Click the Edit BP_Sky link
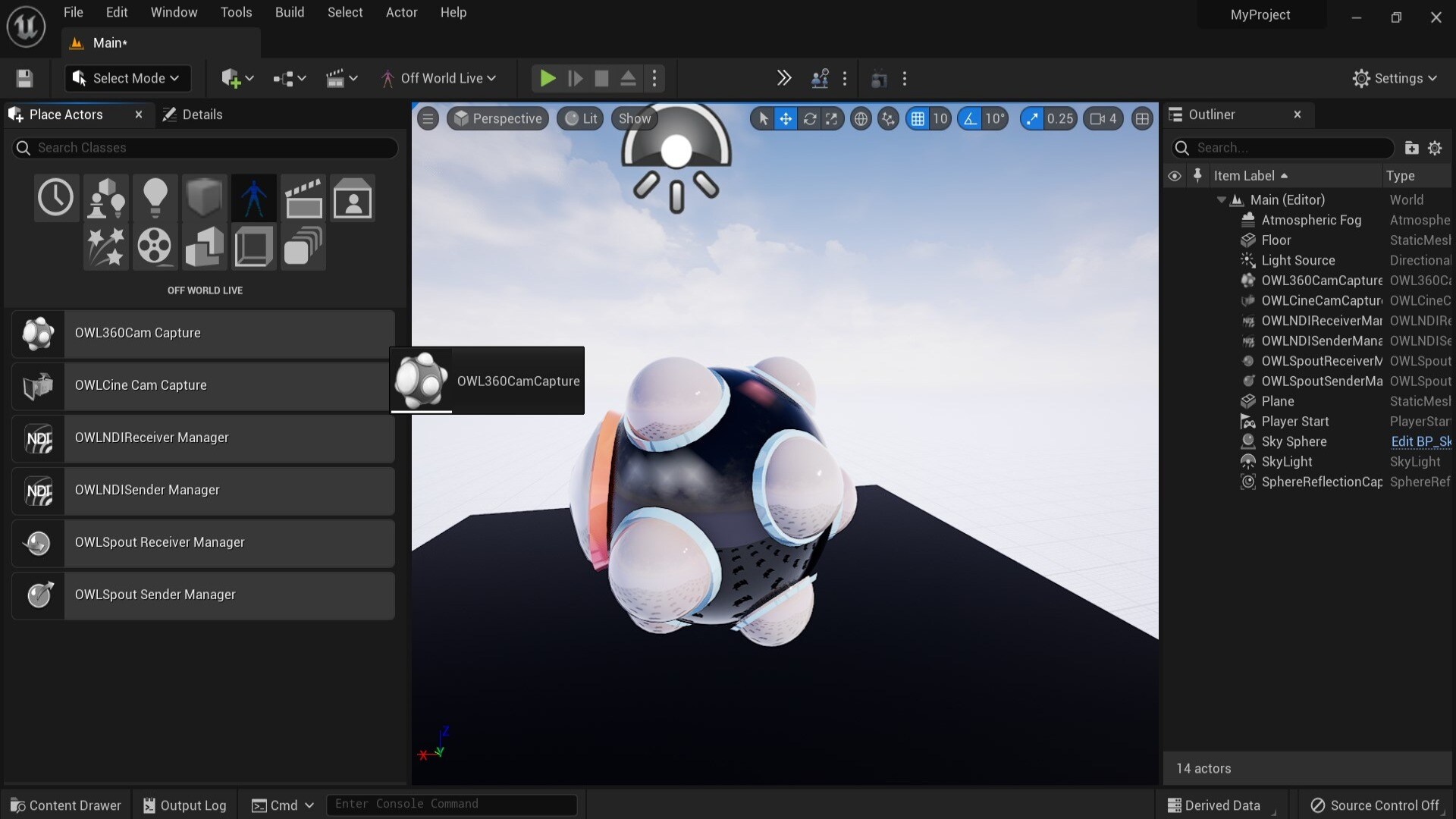Screen dimensions: 1456x819 coord(1420,441)
